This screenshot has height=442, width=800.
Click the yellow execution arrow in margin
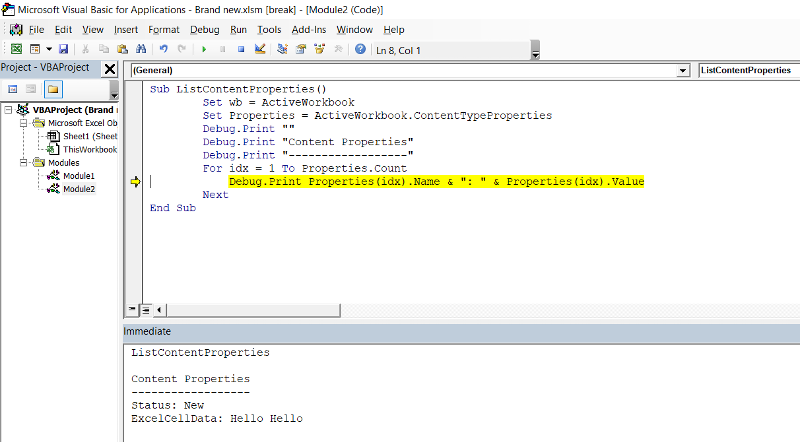[x=135, y=182]
